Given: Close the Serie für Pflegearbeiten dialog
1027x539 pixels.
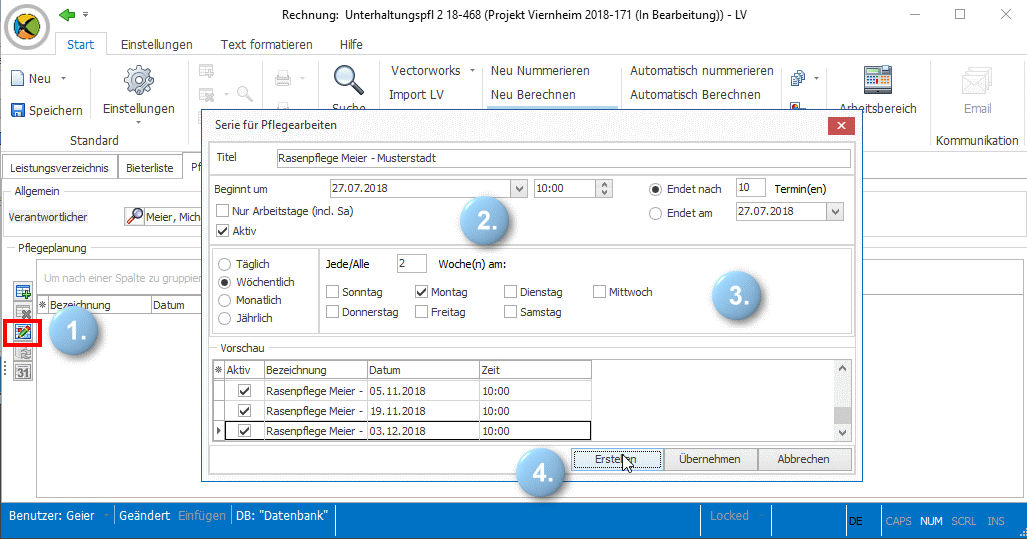Looking at the screenshot, I should (x=841, y=125).
